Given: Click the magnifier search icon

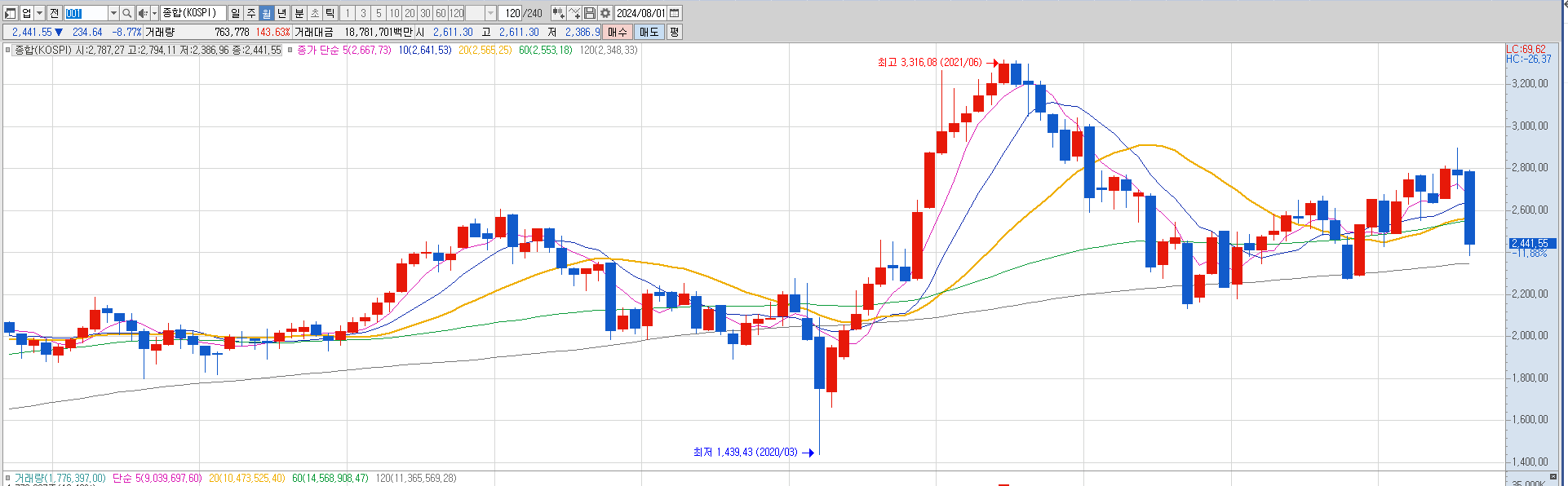Looking at the screenshot, I should pyautogui.click(x=127, y=13).
